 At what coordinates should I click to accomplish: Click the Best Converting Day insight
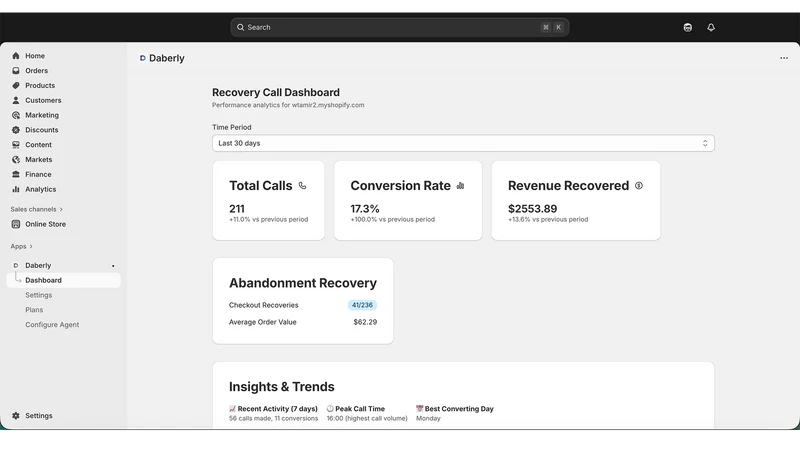pos(455,413)
